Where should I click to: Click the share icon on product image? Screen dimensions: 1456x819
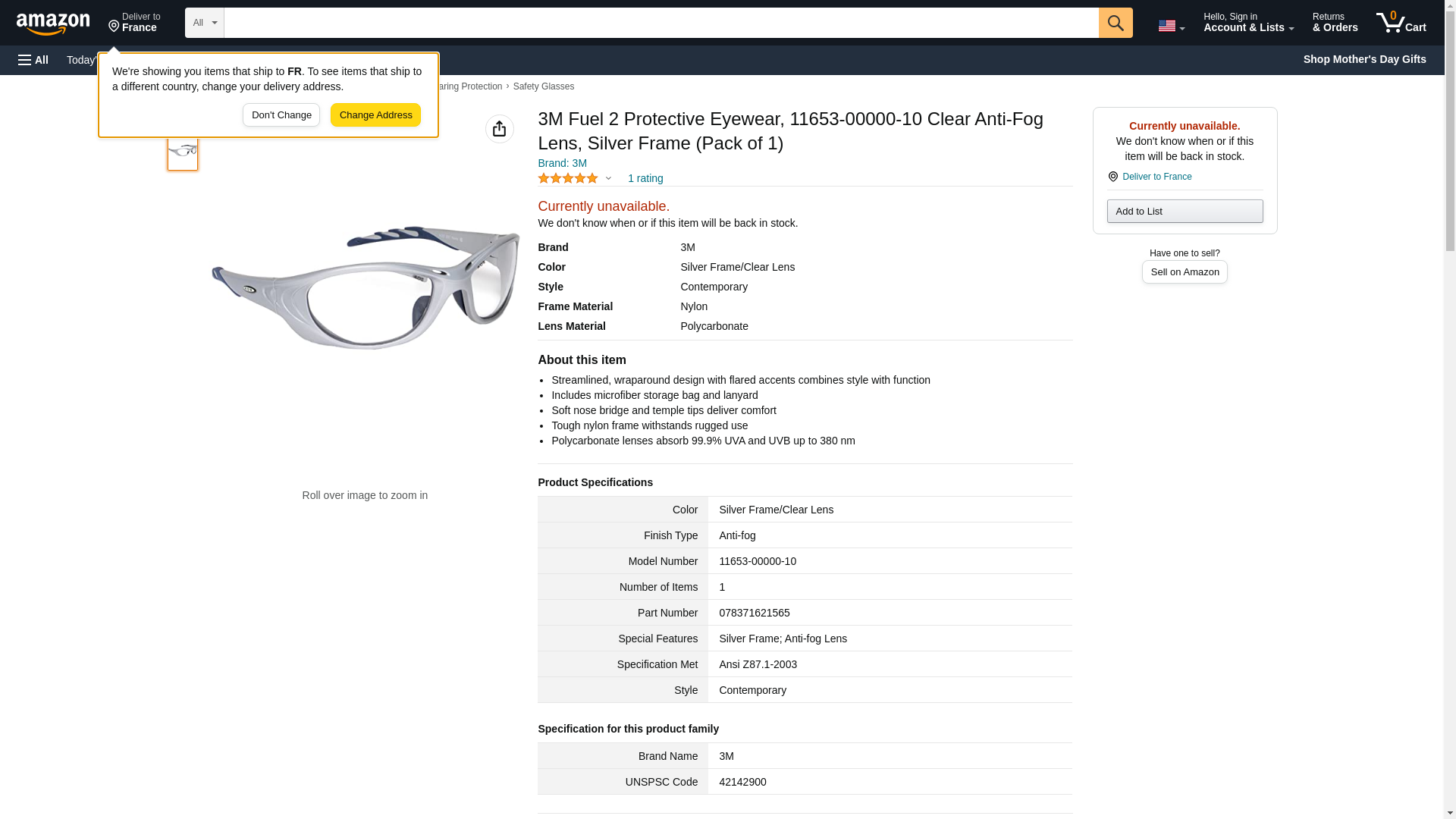[x=499, y=129]
